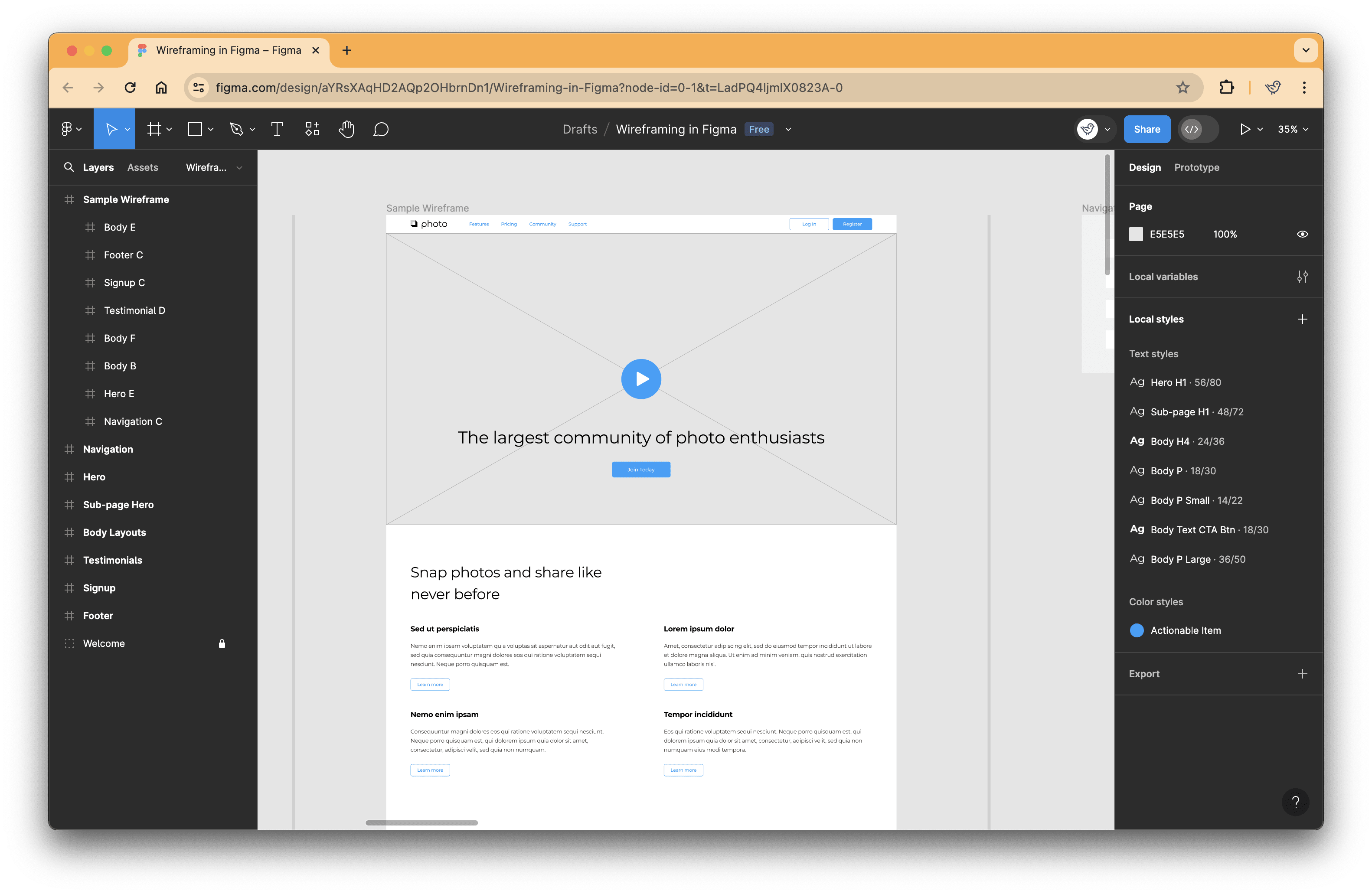Click the Drafts breadcrumb link
This screenshot has height=894, width=1372.
pyautogui.click(x=580, y=128)
